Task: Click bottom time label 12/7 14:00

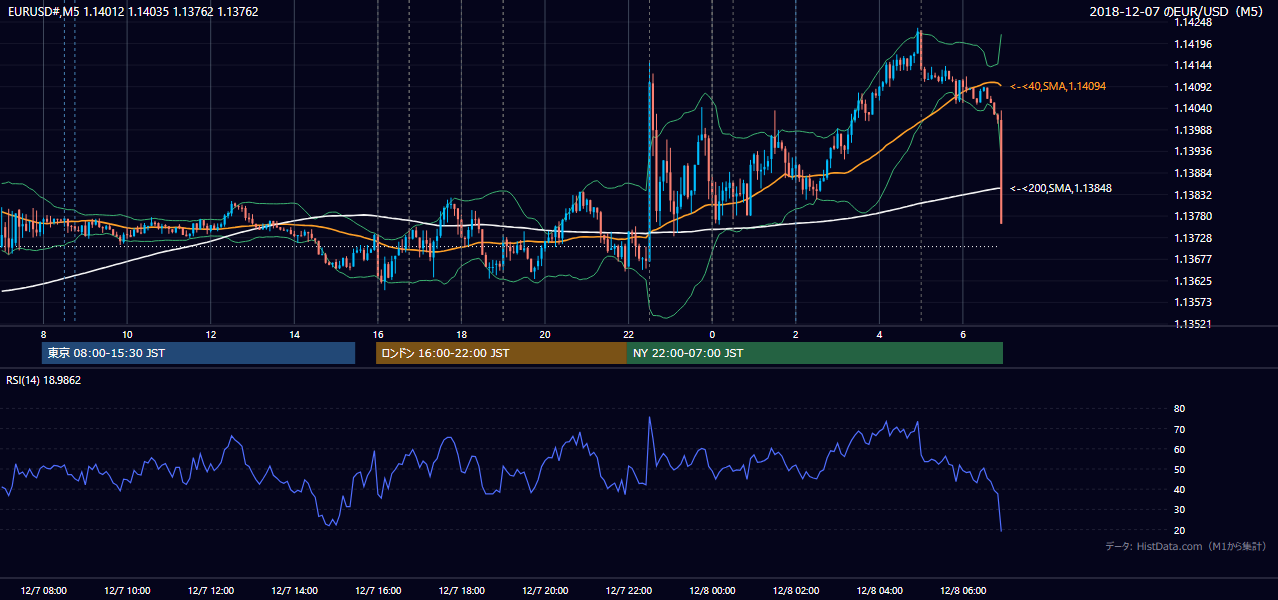Action: tap(294, 591)
